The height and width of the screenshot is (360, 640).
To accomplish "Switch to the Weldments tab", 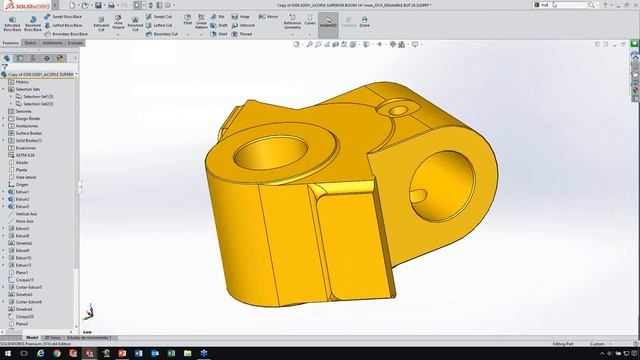I will pyautogui.click(x=53, y=43).
